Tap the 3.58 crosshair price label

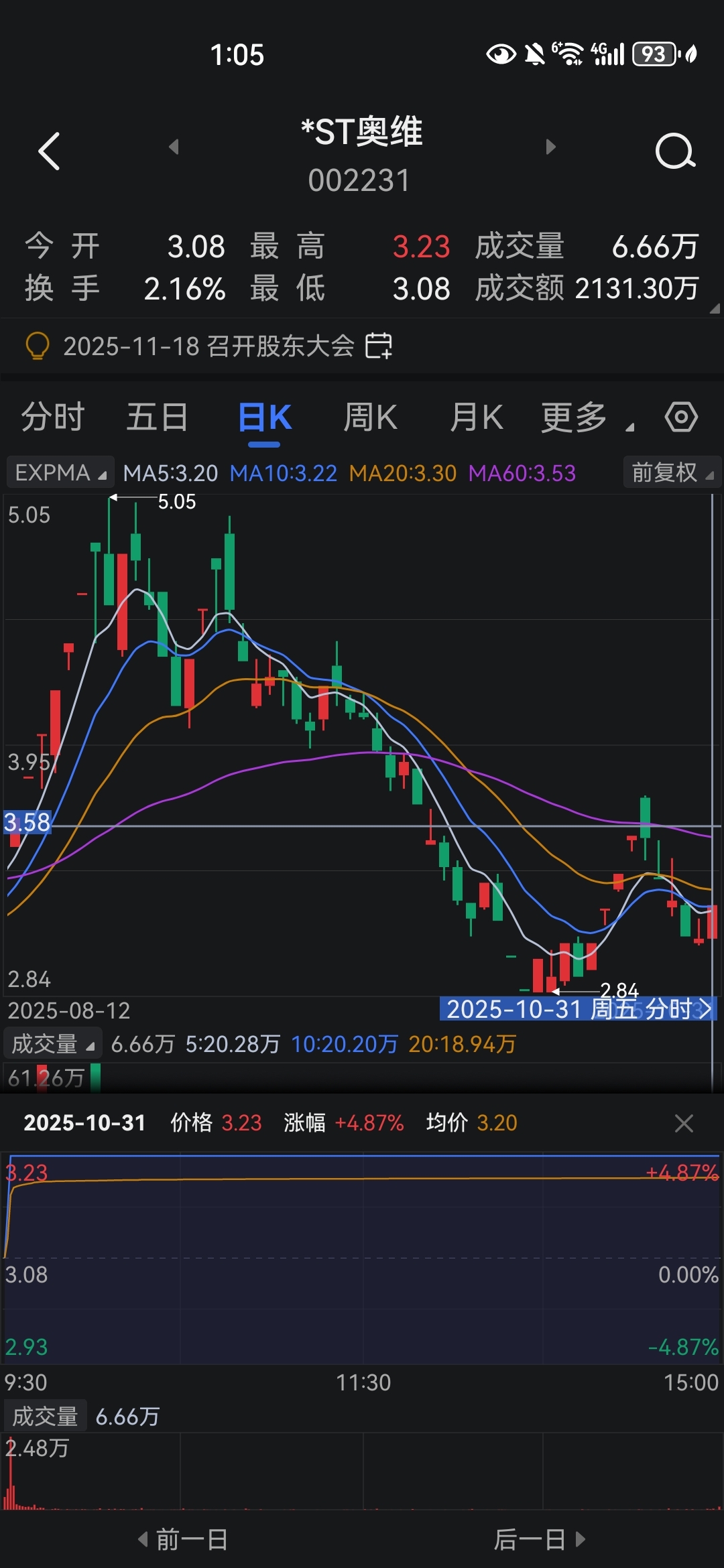click(27, 822)
